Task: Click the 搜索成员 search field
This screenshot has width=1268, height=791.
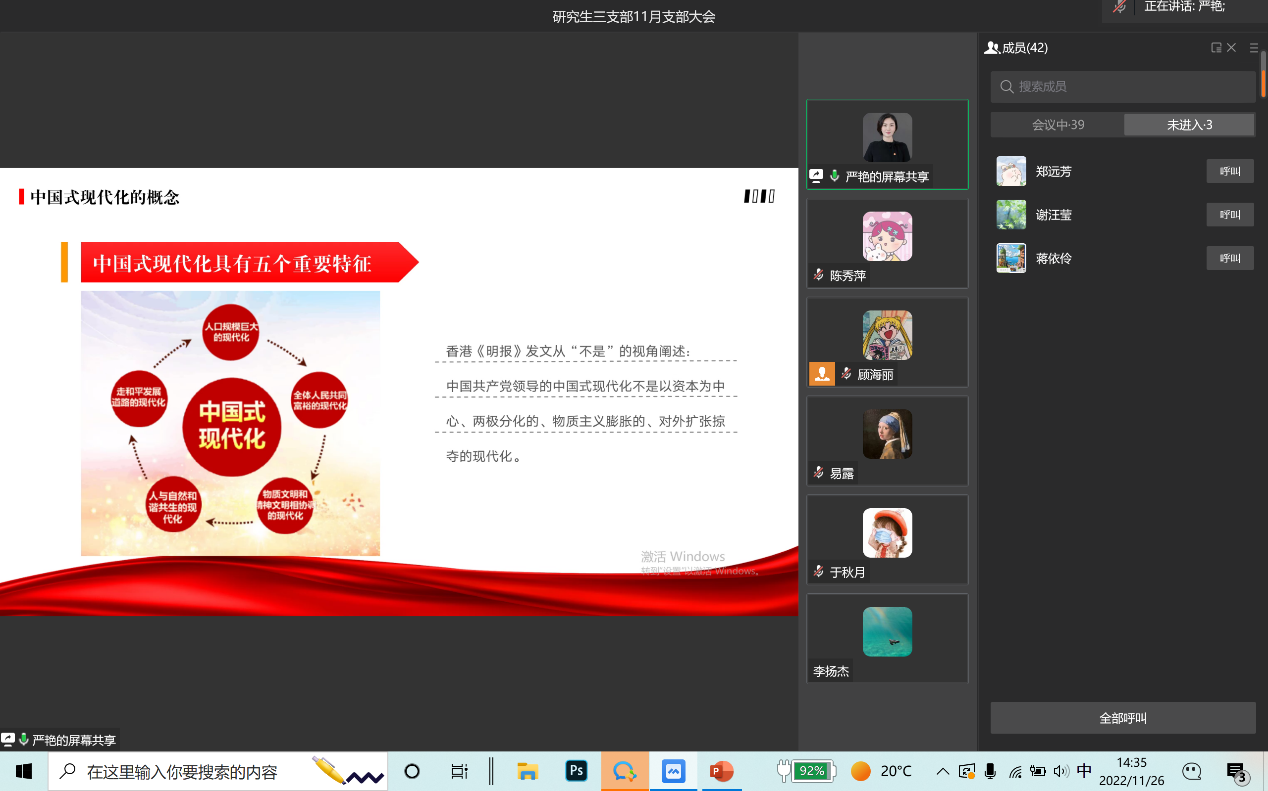Action: point(1123,87)
